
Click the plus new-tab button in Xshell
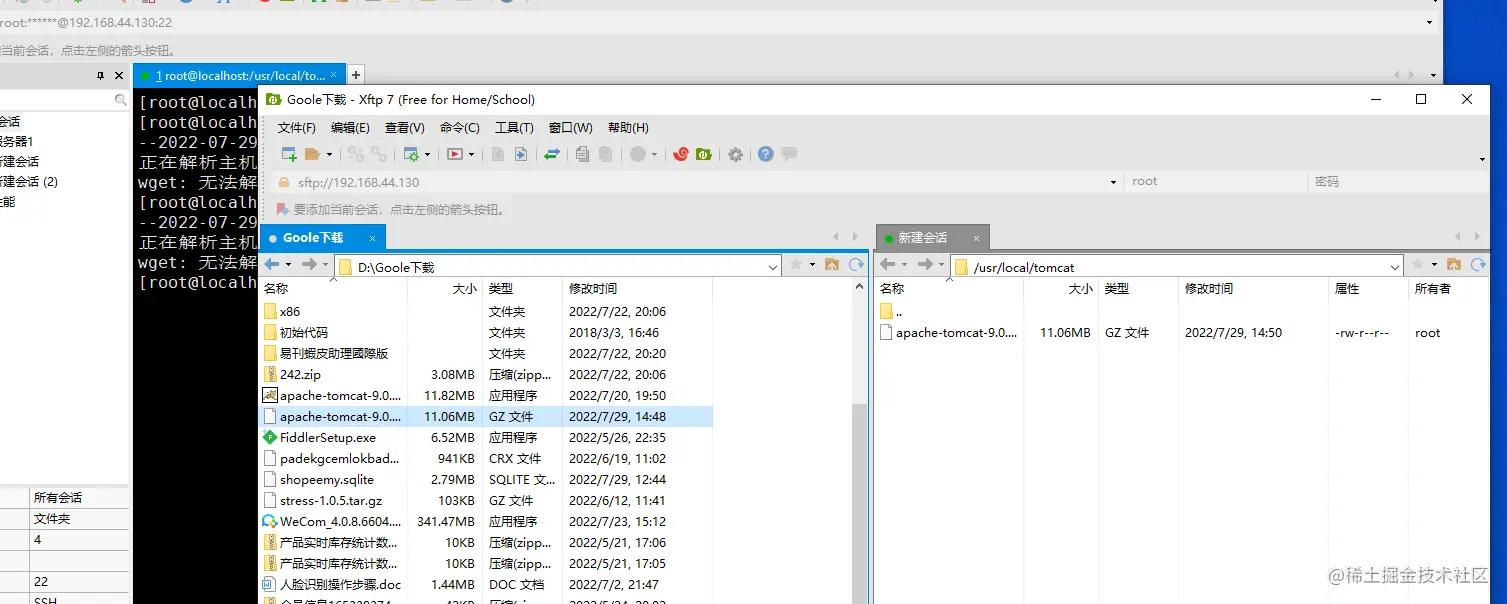coord(355,75)
